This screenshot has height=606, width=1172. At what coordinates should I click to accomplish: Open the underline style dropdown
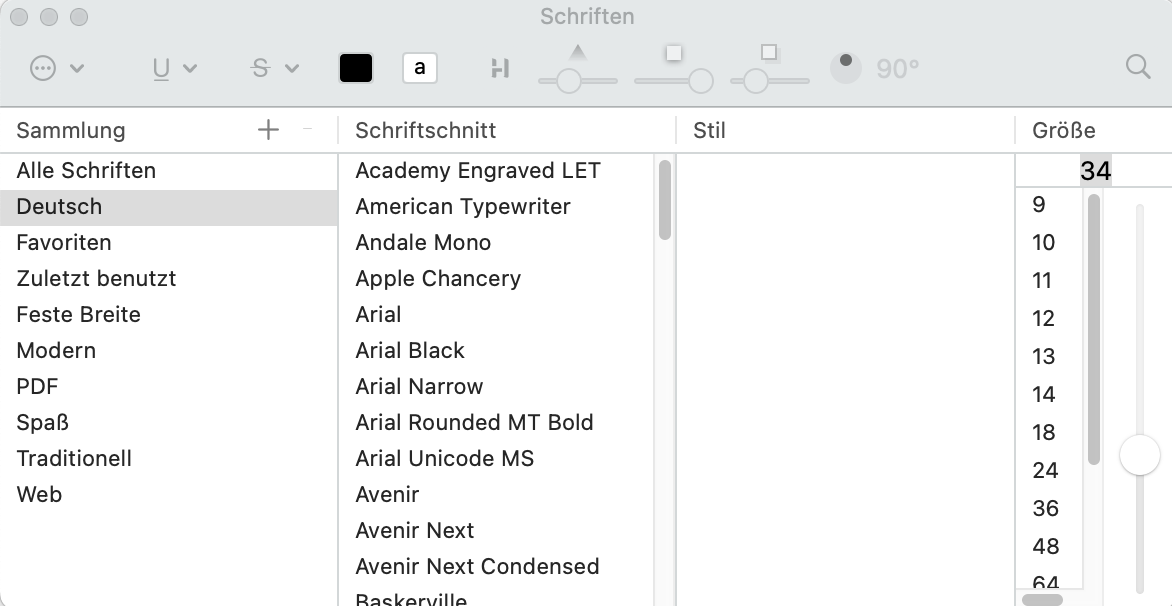(x=174, y=68)
